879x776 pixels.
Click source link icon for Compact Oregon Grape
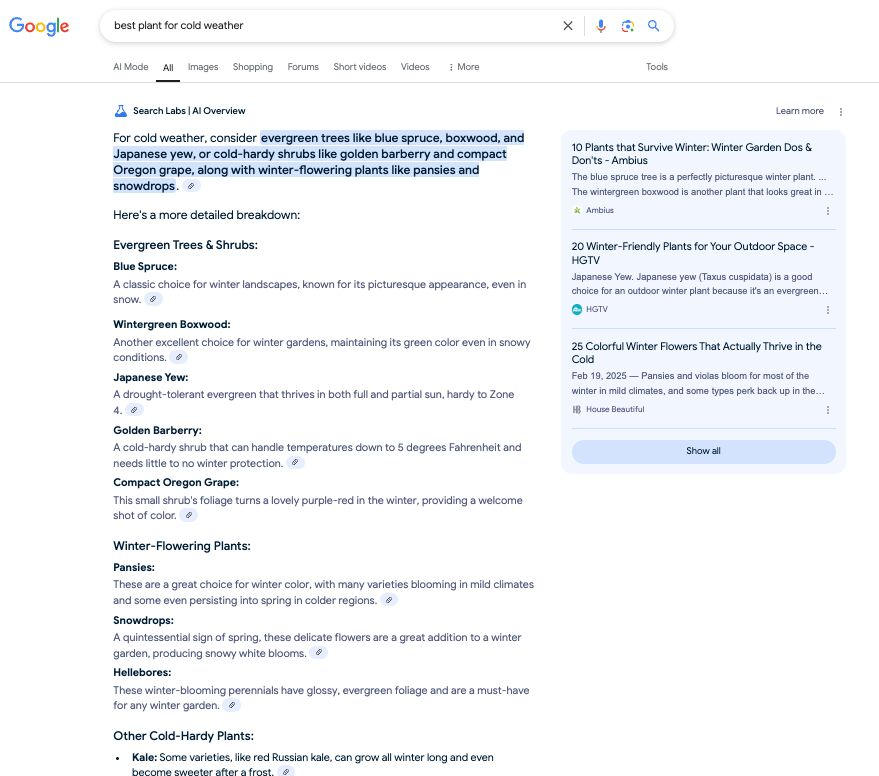[189, 515]
